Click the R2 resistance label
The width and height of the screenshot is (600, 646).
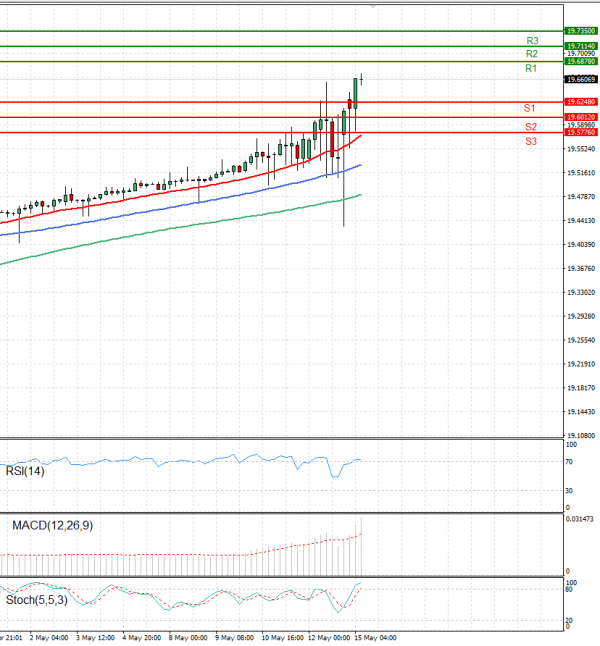532,54
